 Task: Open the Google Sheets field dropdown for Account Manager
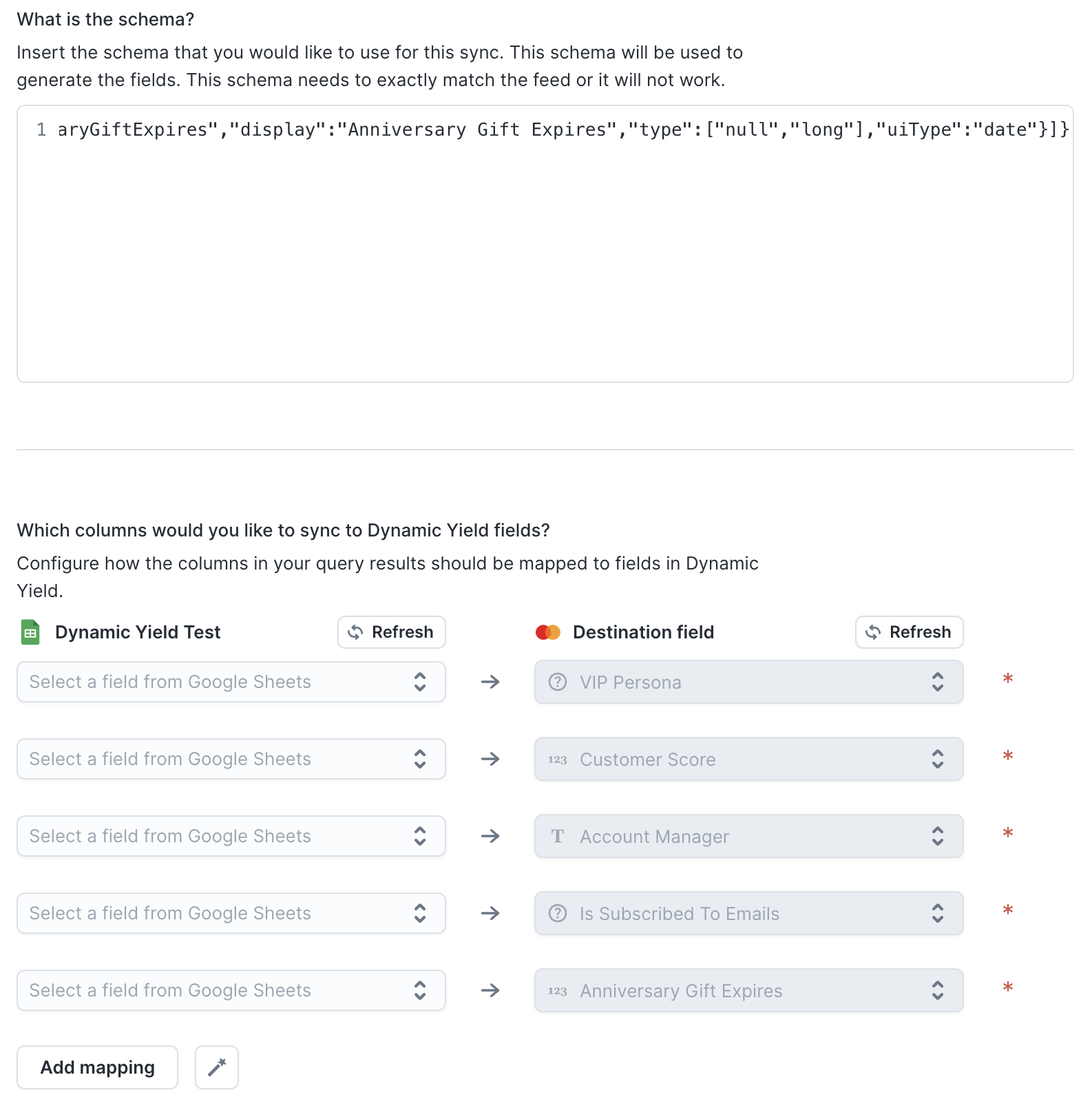(x=231, y=836)
